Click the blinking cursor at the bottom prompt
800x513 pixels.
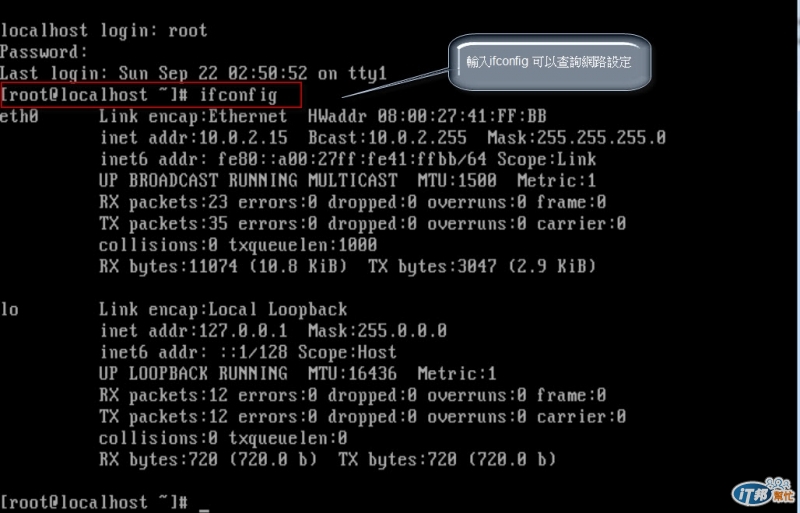click(204, 509)
